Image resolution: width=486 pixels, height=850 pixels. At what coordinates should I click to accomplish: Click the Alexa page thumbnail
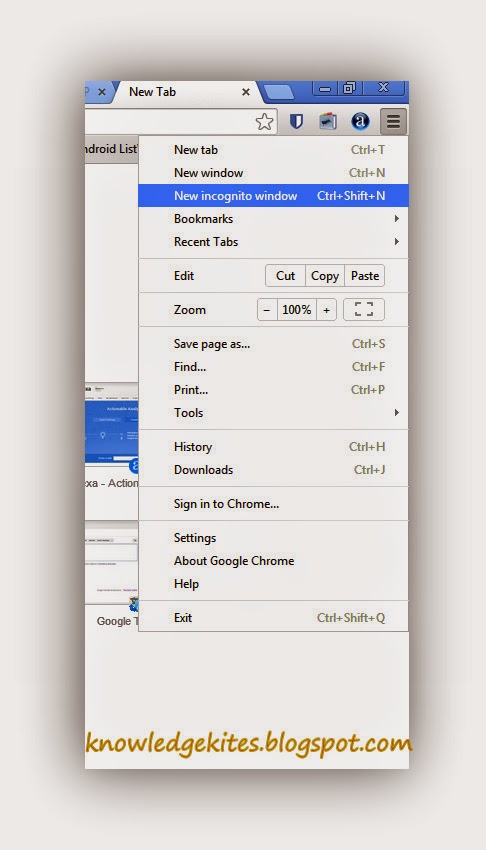pos(112,423)
